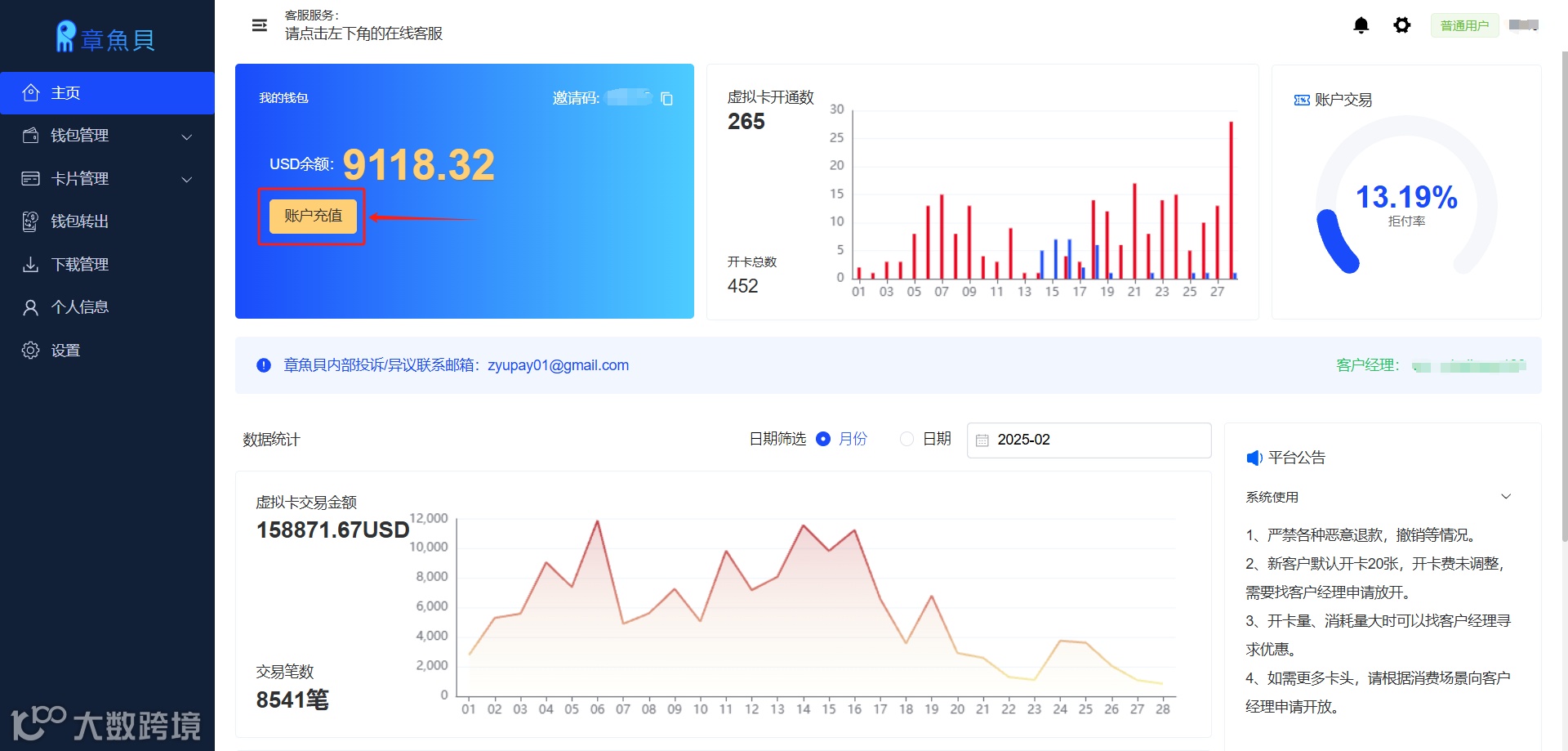Screen dimensions: 1568x751
Task: Expand the 卡片管理 submenu chevron
Action: [187, 179]
